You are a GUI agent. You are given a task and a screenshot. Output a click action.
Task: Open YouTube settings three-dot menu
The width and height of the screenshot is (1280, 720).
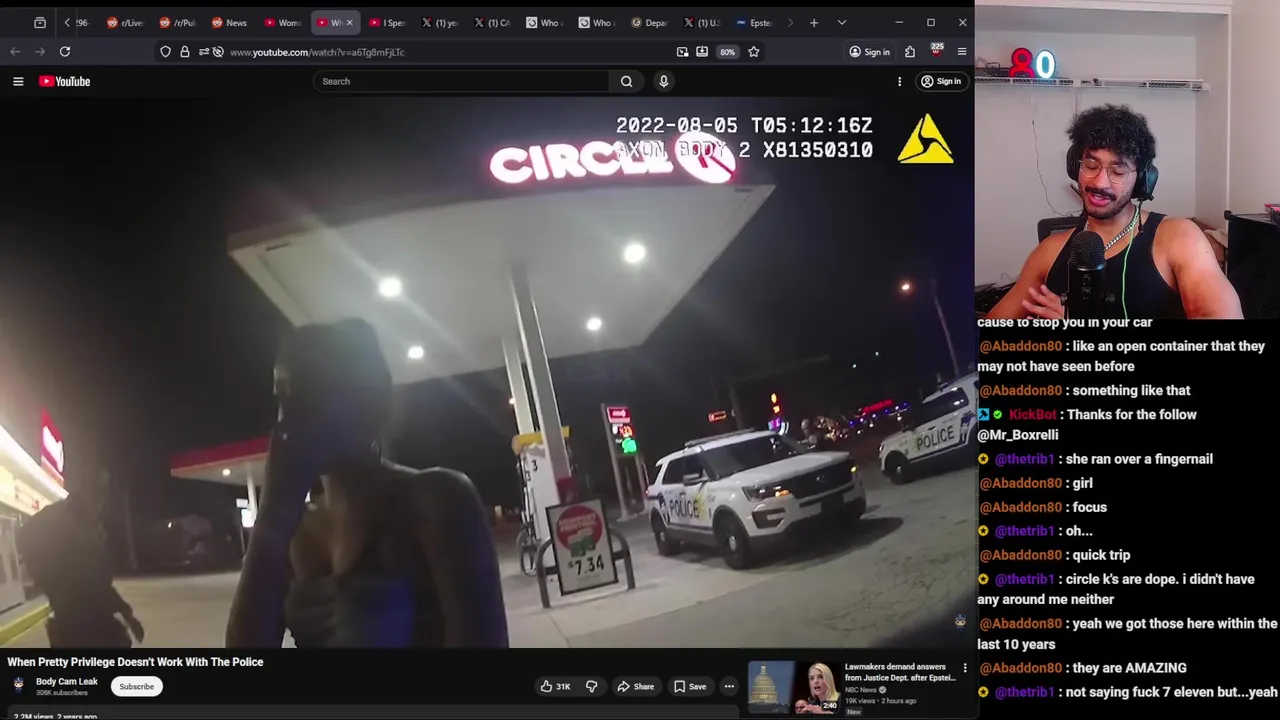point(899,81)
